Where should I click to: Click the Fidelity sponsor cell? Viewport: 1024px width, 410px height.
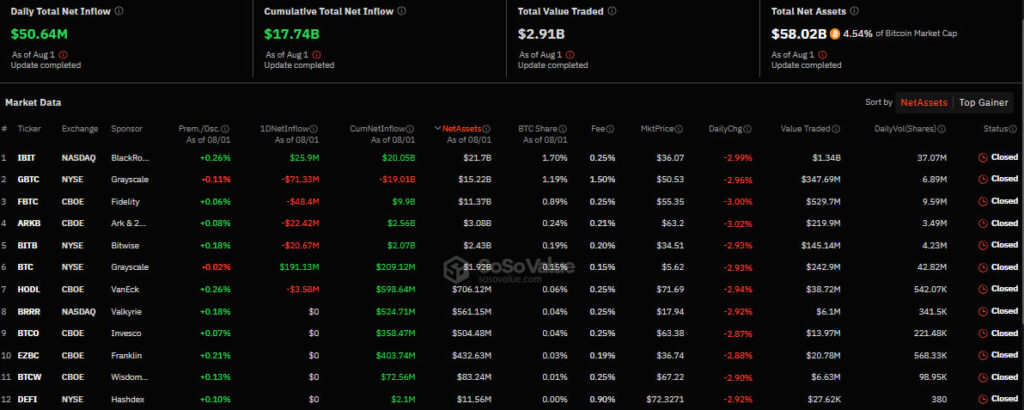click(x=125, y=201)
